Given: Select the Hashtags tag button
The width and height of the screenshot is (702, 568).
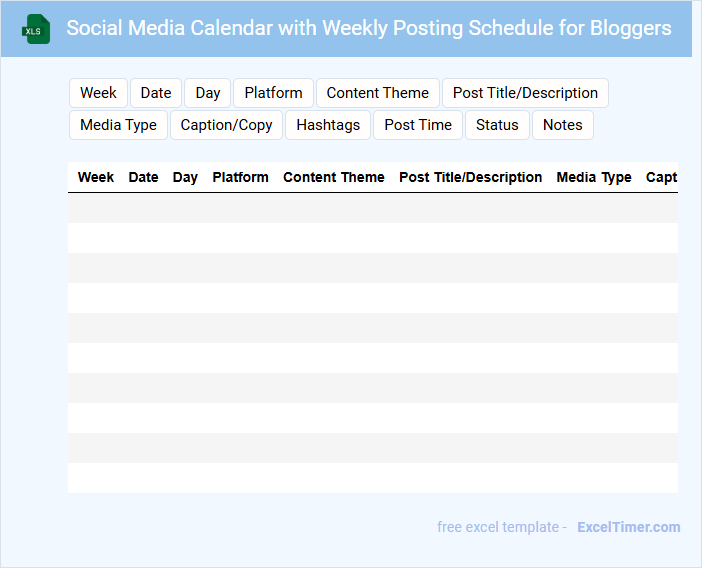Looking at the screenshot, I should coord(328,125).
